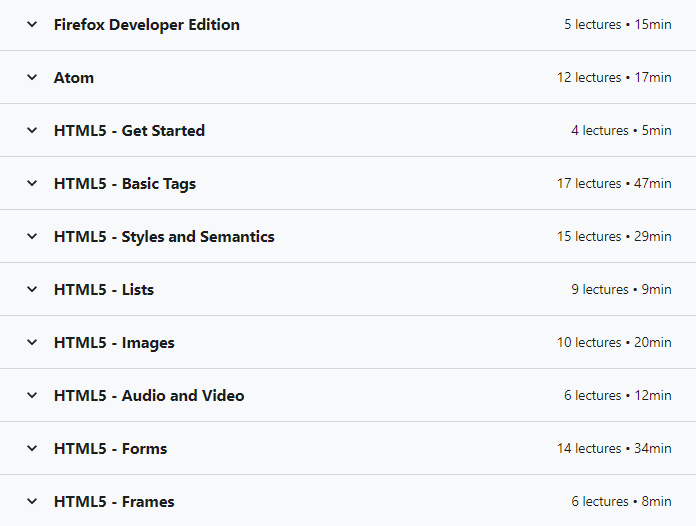This screenshot has width=696, height=526.
Task: Click the '14 lectures • 34min' text
Action: coord(614,448)
